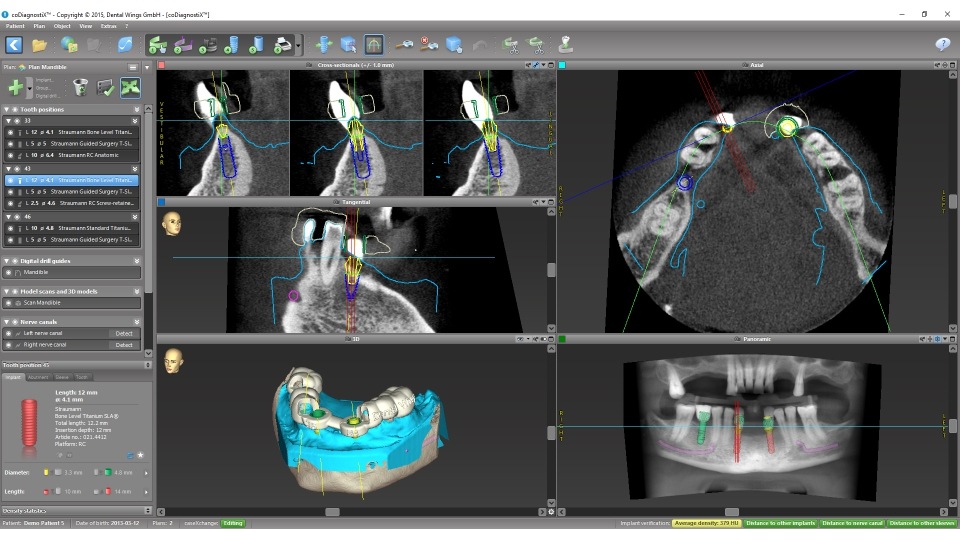Collapse tooth 33 group triangle
This screenshot has width=960, height=540.
click(x=9, y=121)
